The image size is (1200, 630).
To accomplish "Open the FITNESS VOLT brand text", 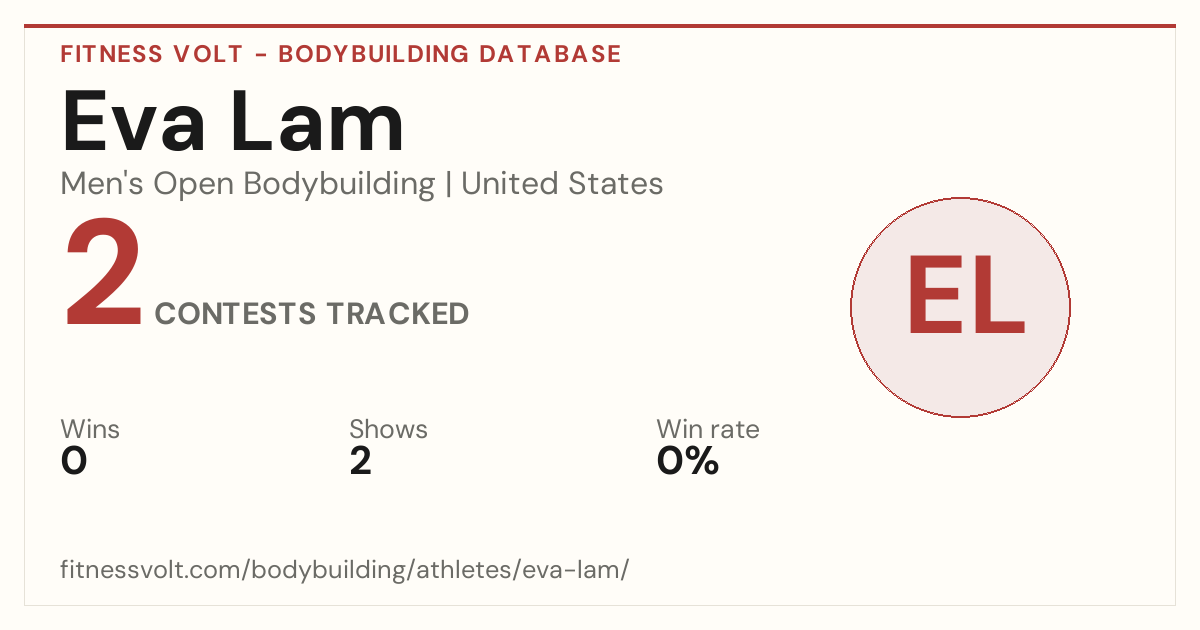I will coord(151,54).
